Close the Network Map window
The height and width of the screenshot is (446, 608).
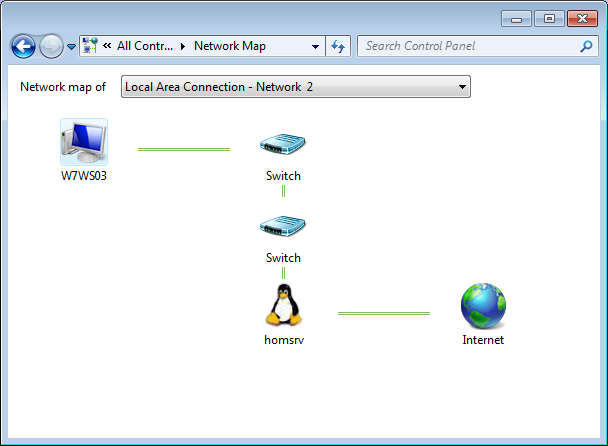pyautogui.click(x=582, y=18)
